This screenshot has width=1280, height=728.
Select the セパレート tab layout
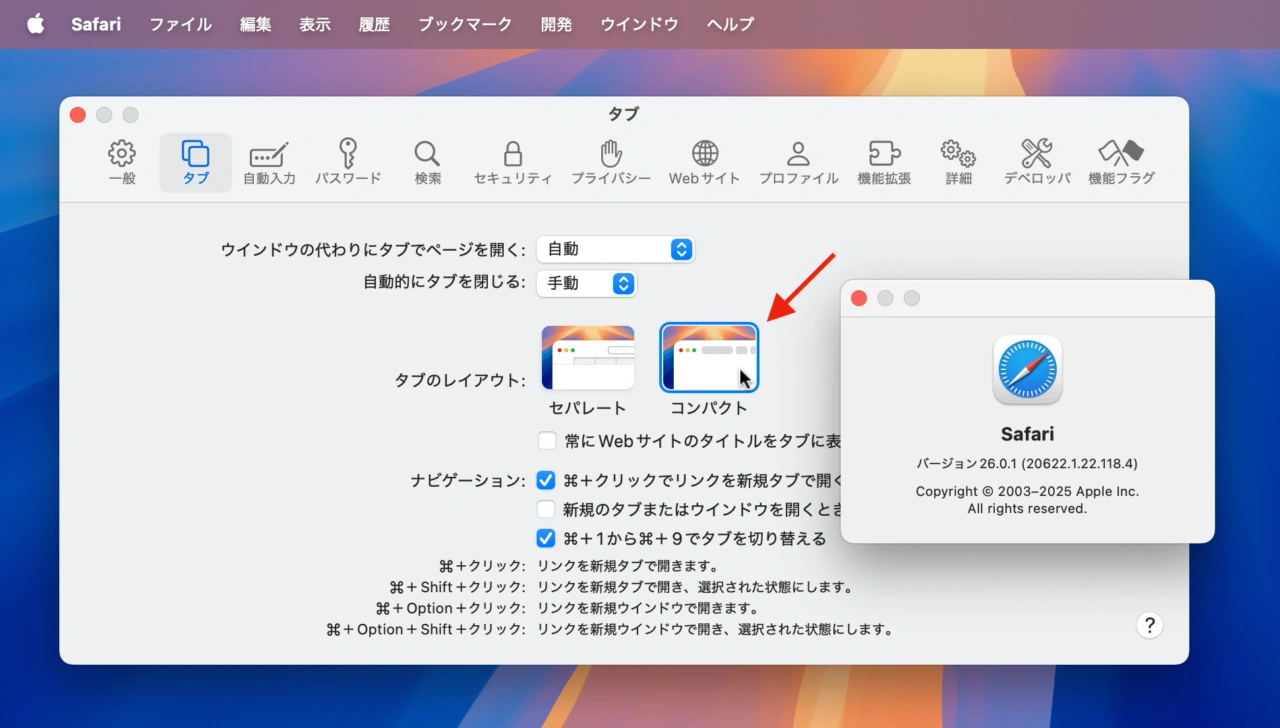coord(588,357)
